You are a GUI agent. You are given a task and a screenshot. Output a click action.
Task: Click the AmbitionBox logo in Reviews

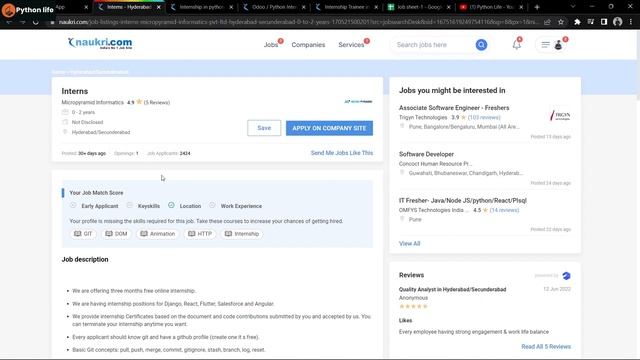click(566, 276)
